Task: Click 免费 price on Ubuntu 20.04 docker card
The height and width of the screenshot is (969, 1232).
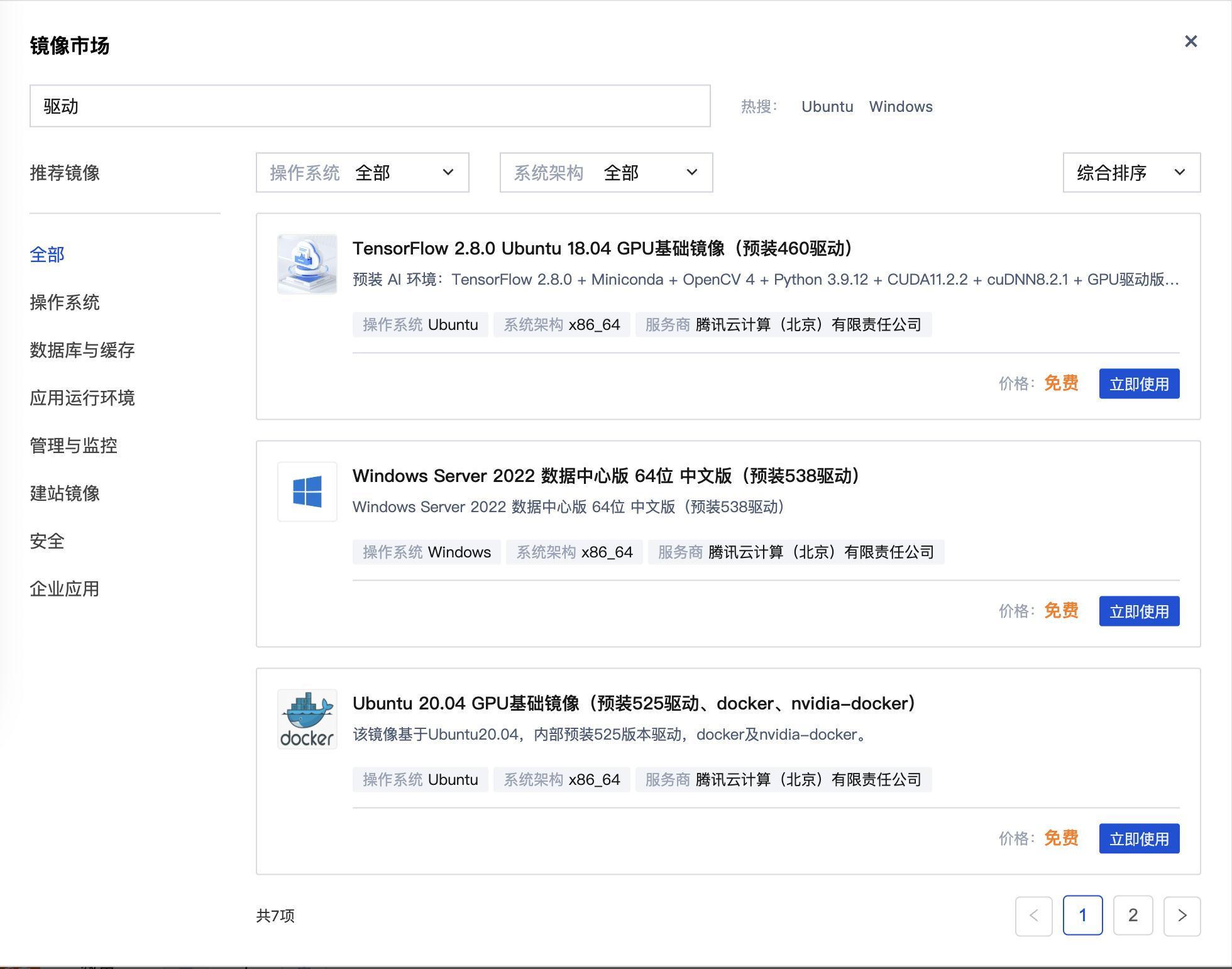Action: coord(1061,838)
